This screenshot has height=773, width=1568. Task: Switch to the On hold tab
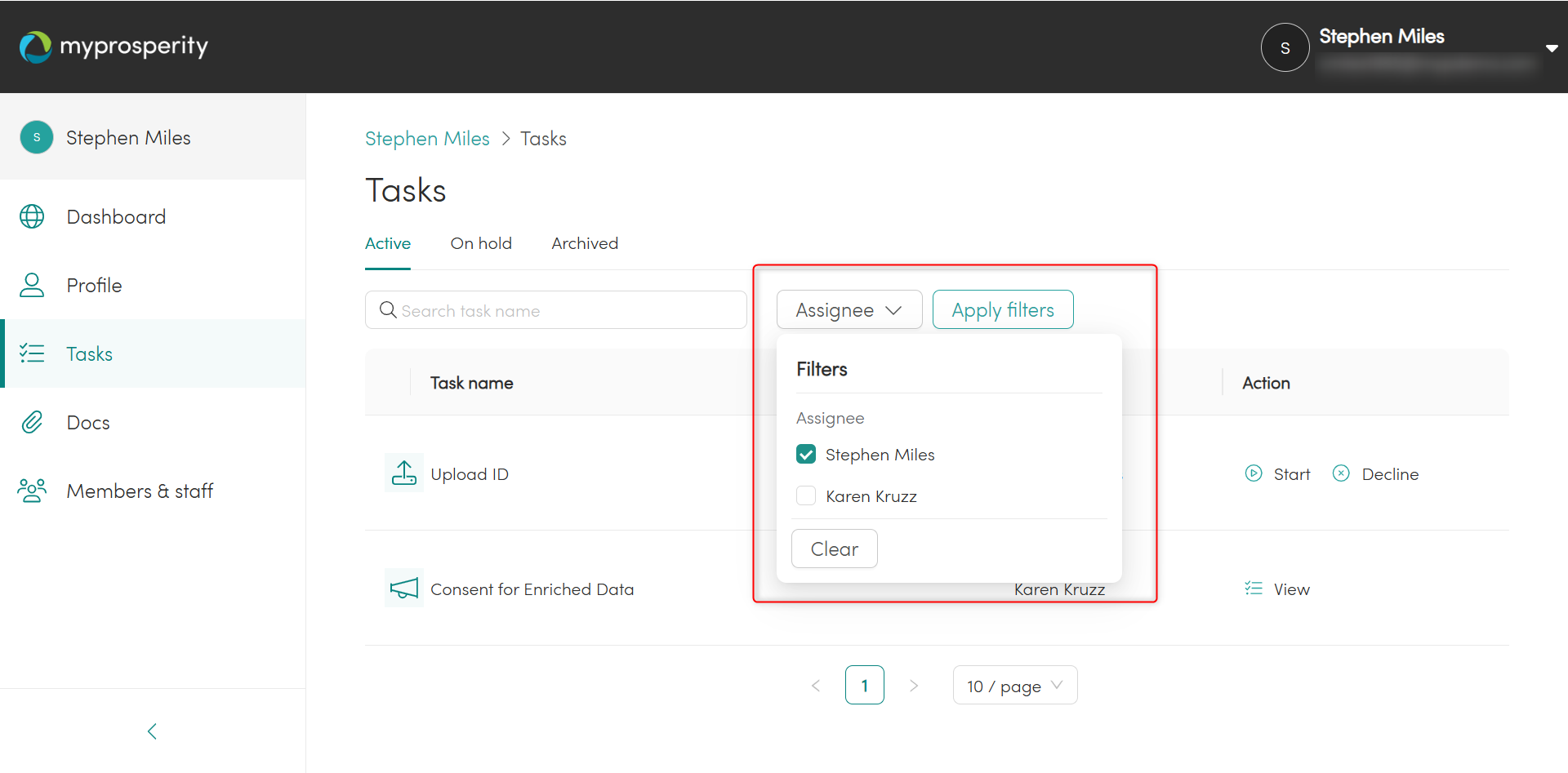(x=481, y=243)
